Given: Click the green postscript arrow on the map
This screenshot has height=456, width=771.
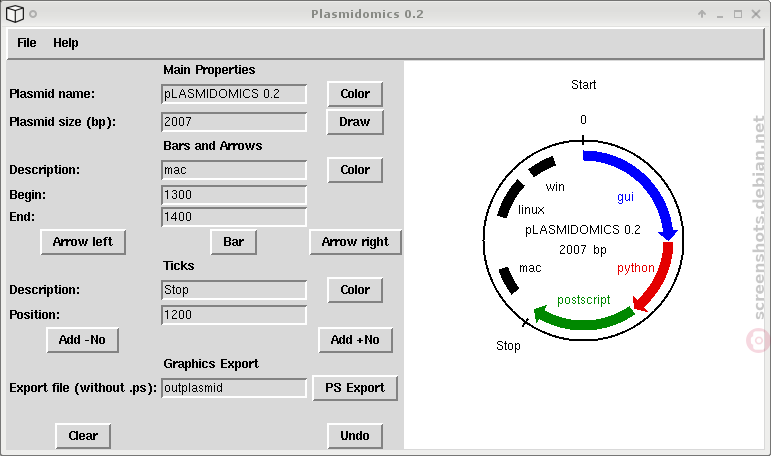Looking at the screenshot, I should pyautogui.click(x=583, y=320).
